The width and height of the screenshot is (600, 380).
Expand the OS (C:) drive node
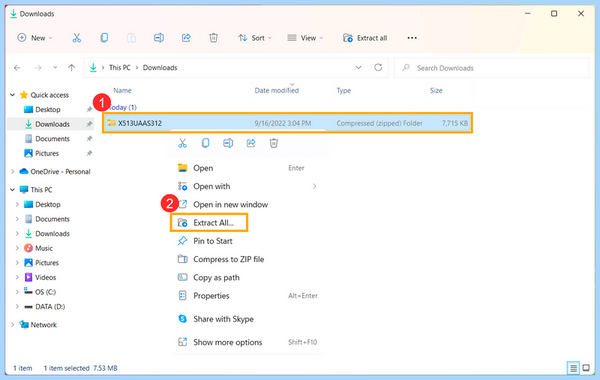coord(17,292)
